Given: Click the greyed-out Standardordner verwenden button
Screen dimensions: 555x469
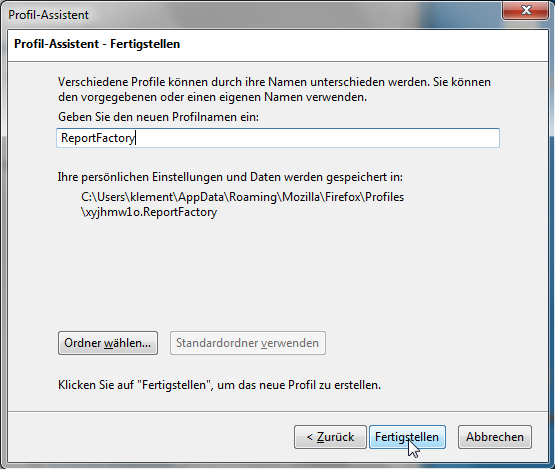Looking at the screenshot, I should coord(248,343).
